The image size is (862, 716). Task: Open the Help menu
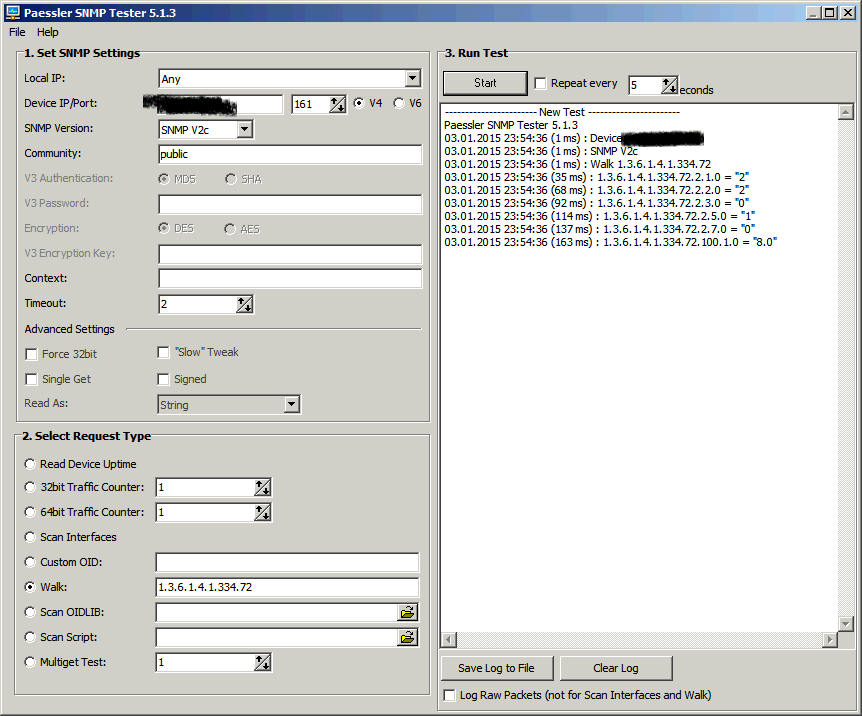(x=48, y=32)
